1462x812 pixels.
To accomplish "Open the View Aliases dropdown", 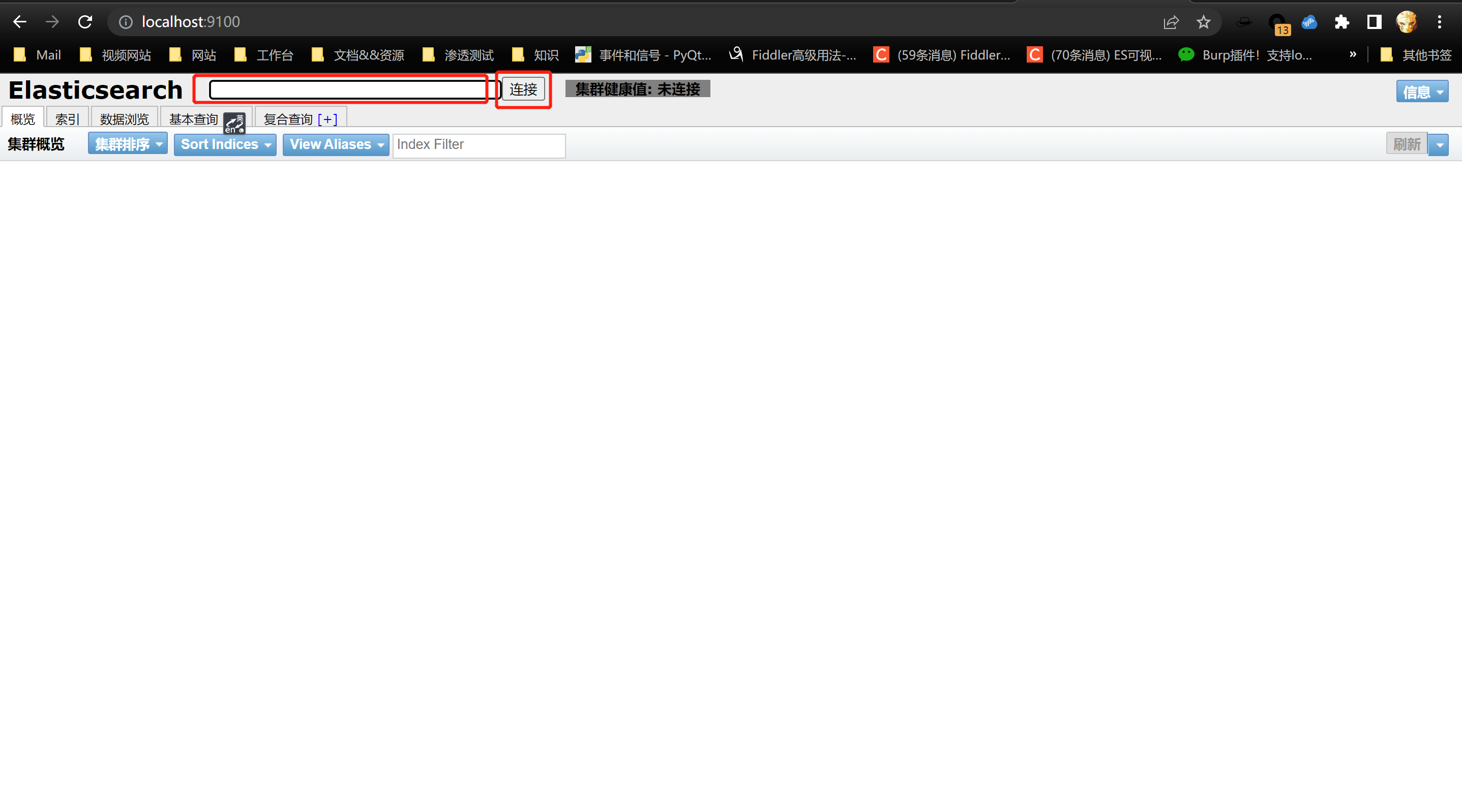I will click(336, 144).
